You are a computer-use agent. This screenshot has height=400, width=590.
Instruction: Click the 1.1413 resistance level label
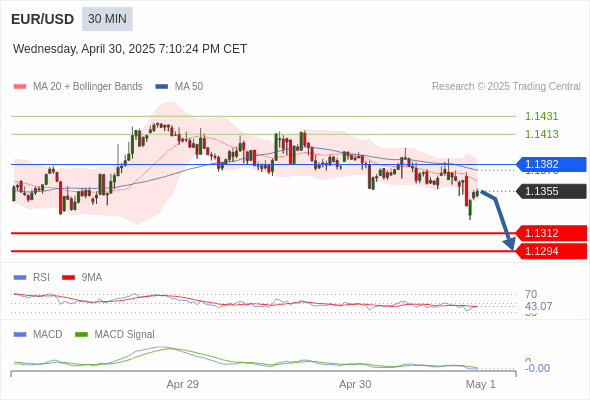point(541,134)
